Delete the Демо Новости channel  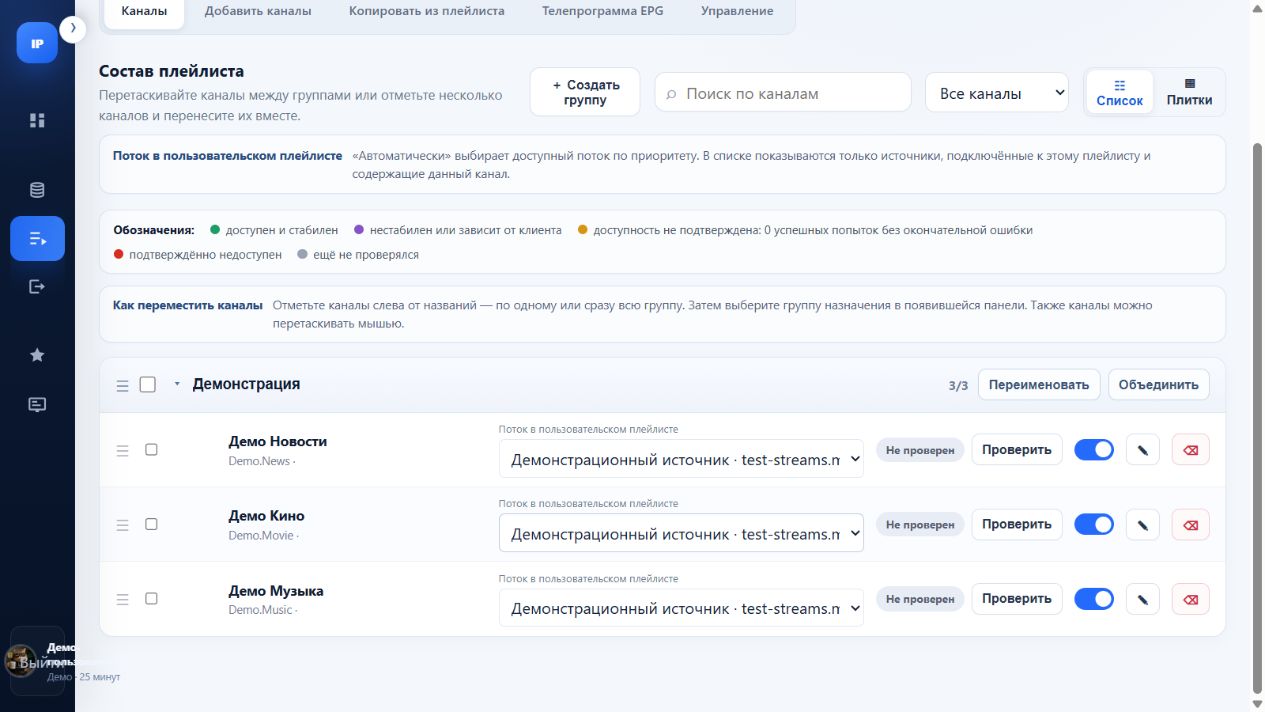click(x=1190, y=450)
